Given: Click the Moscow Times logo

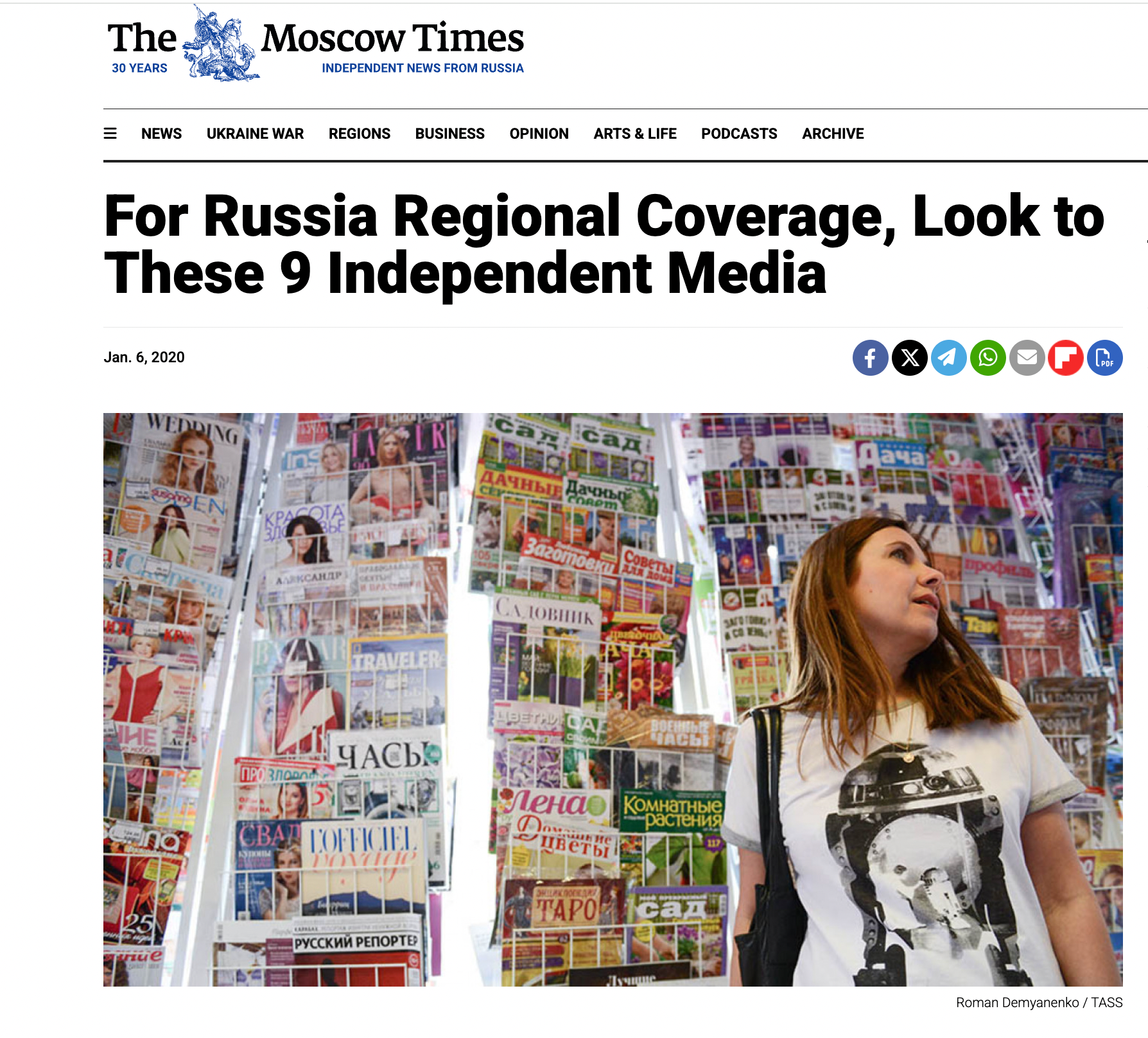Looking at the screenshot, I should coord(315,43).
